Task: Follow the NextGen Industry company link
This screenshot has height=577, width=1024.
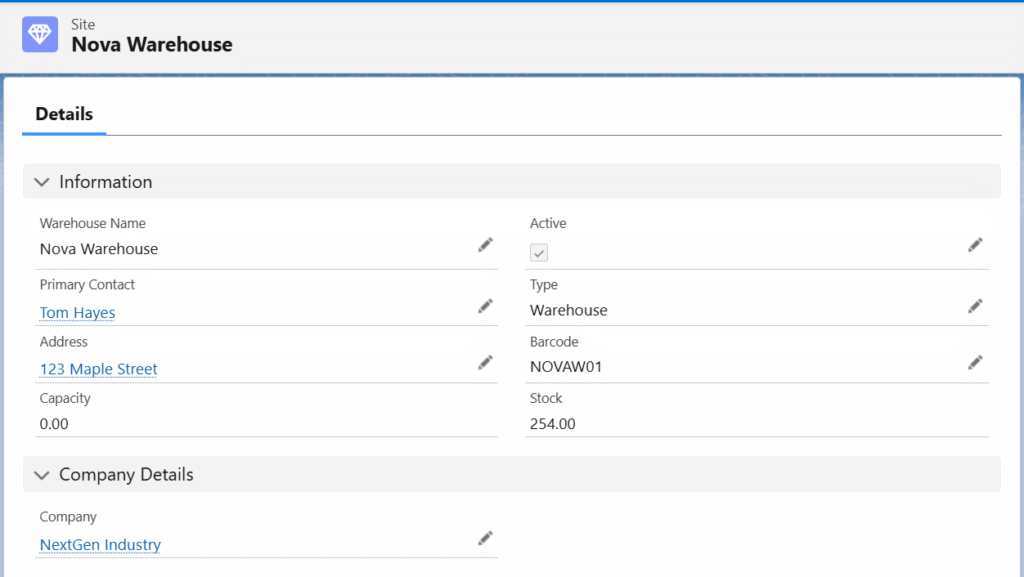Action: tap(100, 545)
